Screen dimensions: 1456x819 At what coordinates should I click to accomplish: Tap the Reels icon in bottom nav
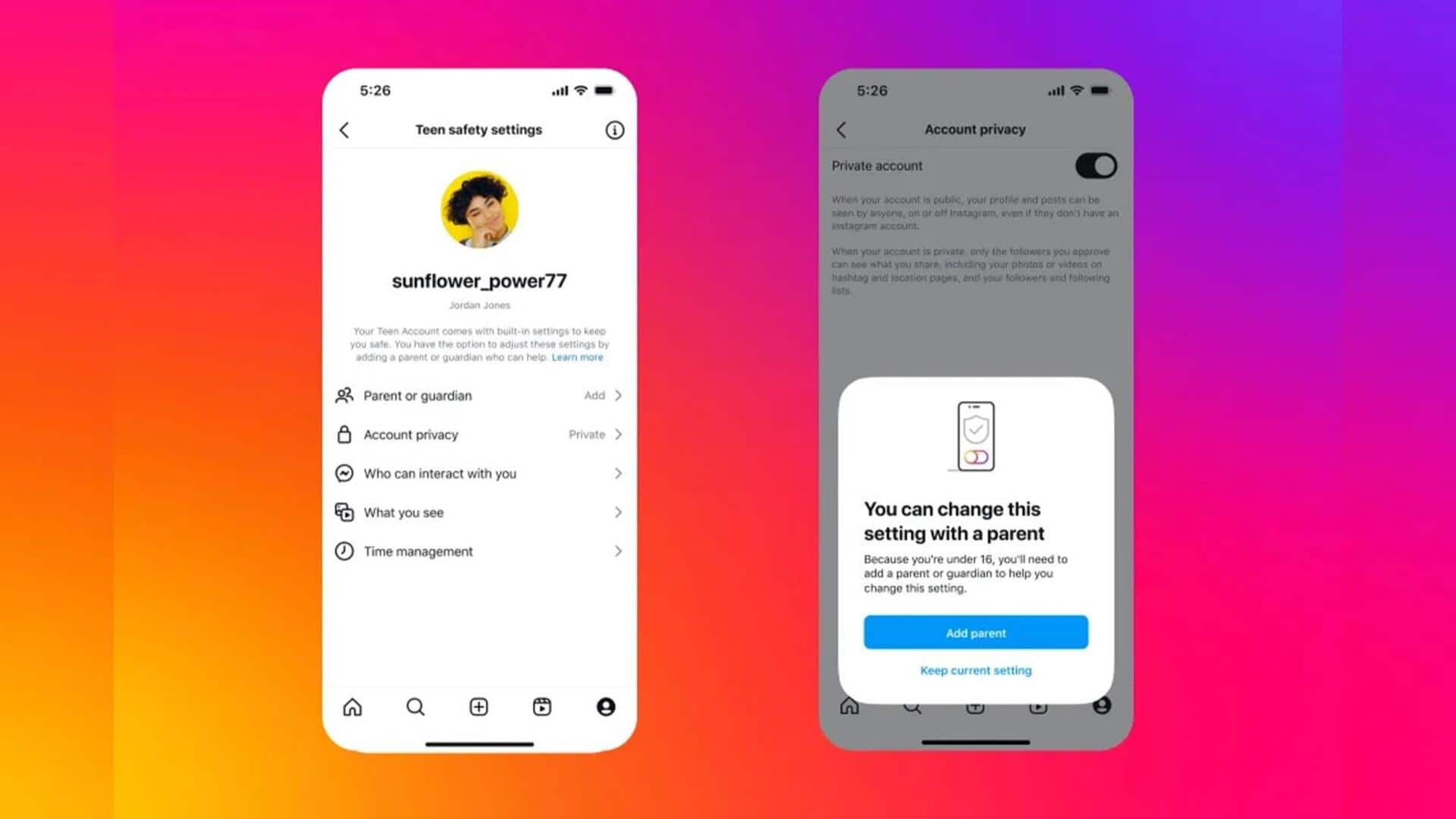tap(542, 706)
